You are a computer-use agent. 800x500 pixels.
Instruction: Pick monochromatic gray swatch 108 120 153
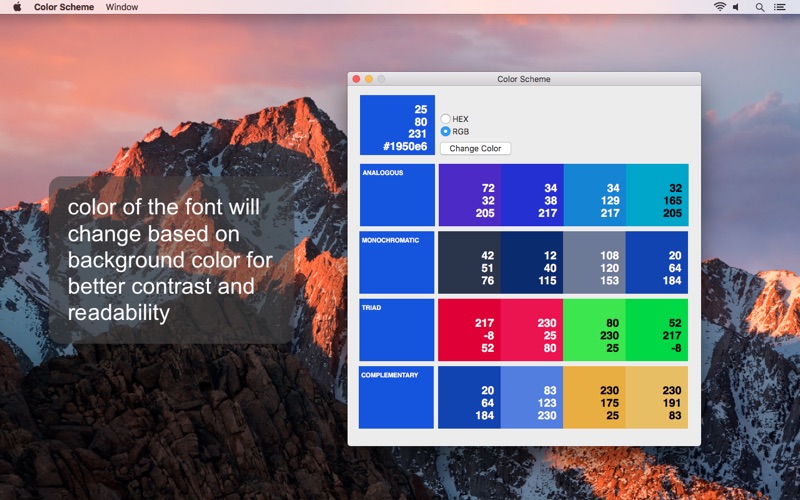tap(594, 262)
